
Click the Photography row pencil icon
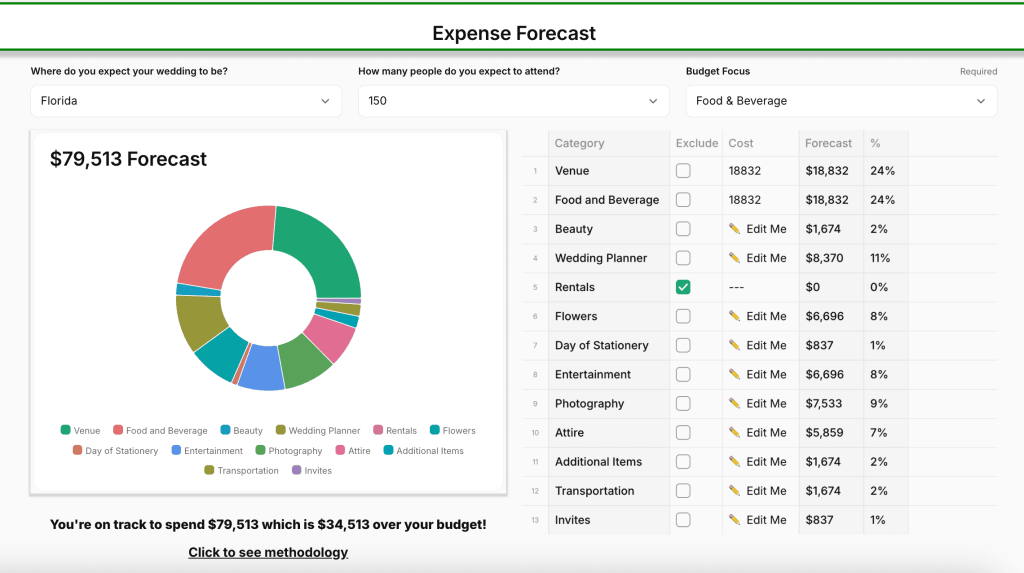coord(735,403)
